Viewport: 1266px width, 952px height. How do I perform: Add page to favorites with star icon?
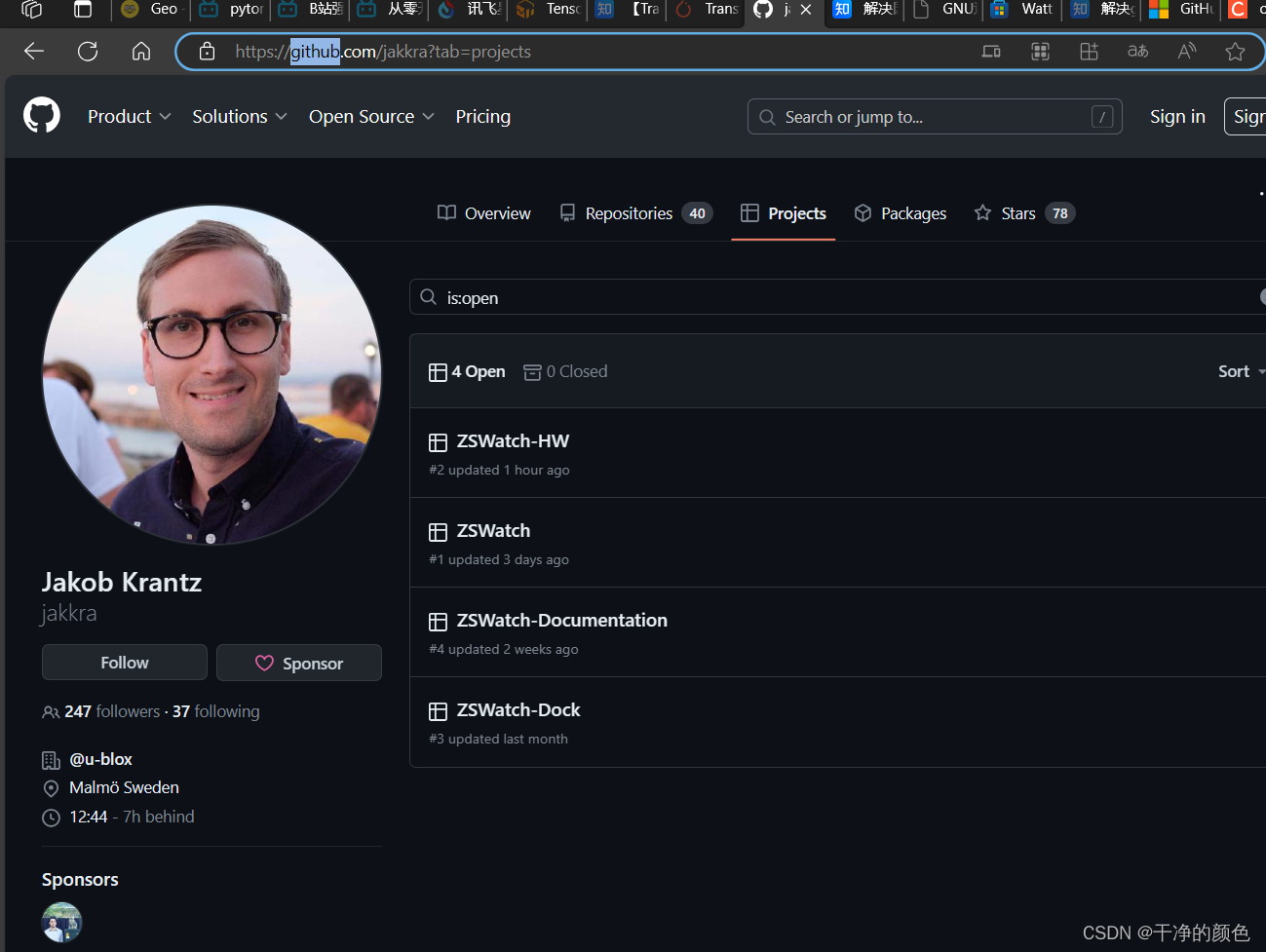coord(1235,51)
